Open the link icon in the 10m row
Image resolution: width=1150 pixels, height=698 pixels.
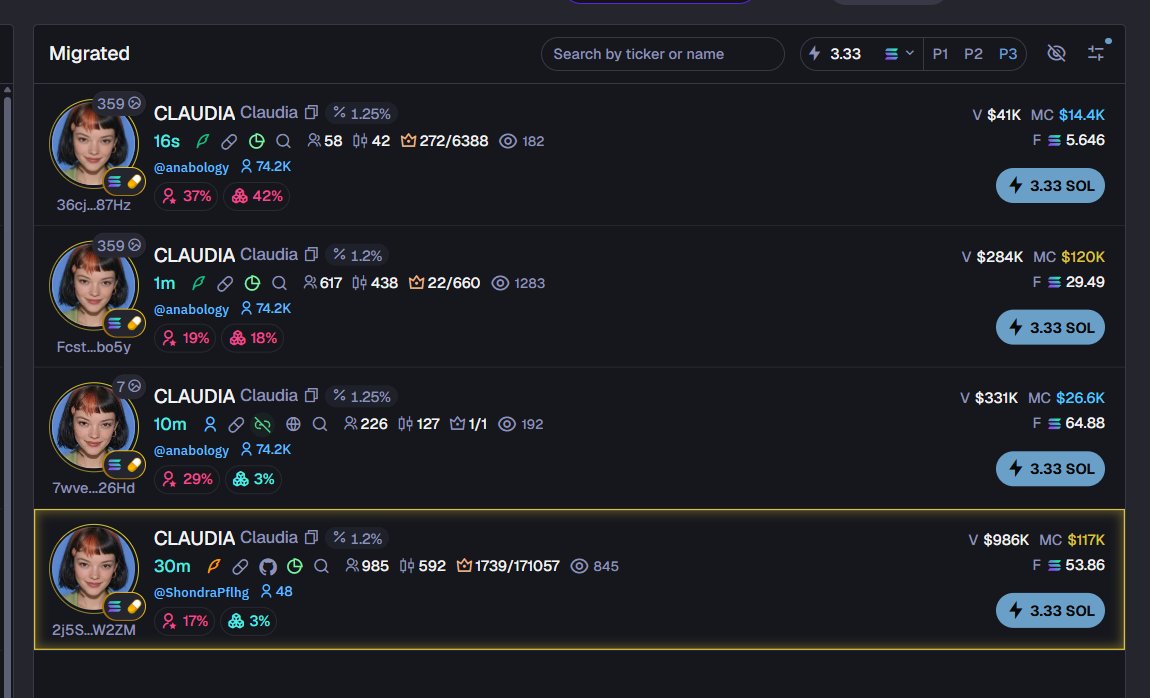[235, 425]
